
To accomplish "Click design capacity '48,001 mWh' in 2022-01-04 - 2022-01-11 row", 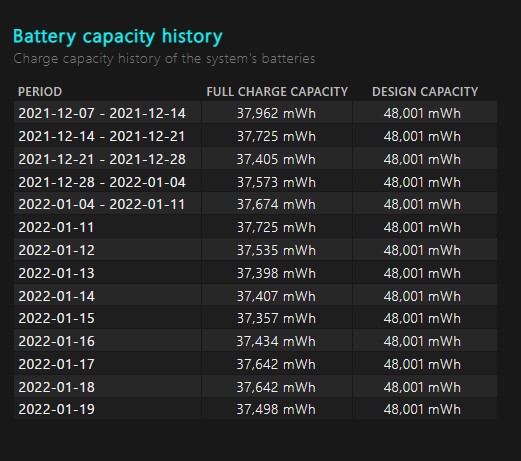I will pyautogui.click(x=422, y=204).
